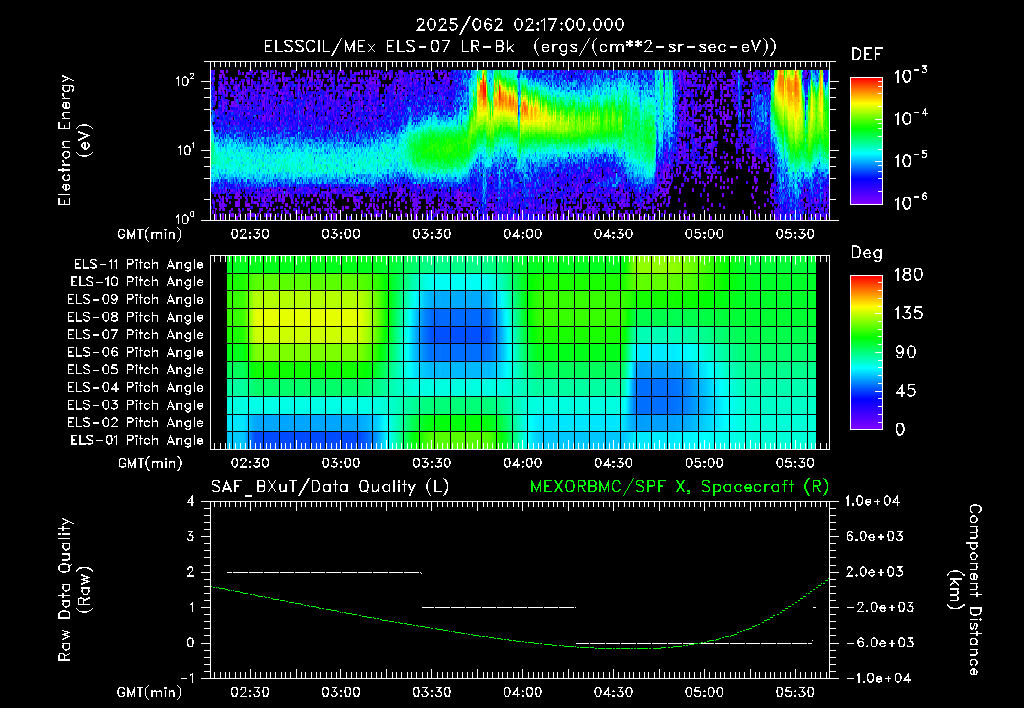Click the ELS-08 Pitch Angle row label

point(135,317)
